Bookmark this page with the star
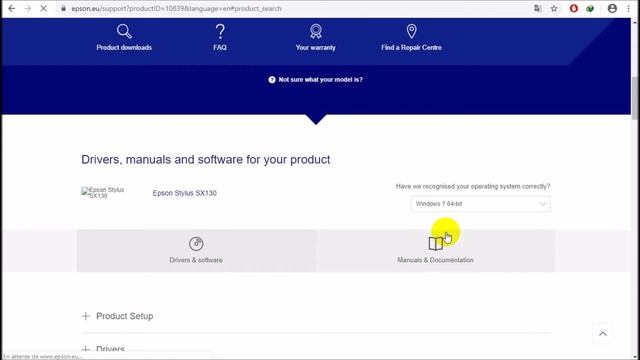 pyautogui.click(x=554, y=8)
